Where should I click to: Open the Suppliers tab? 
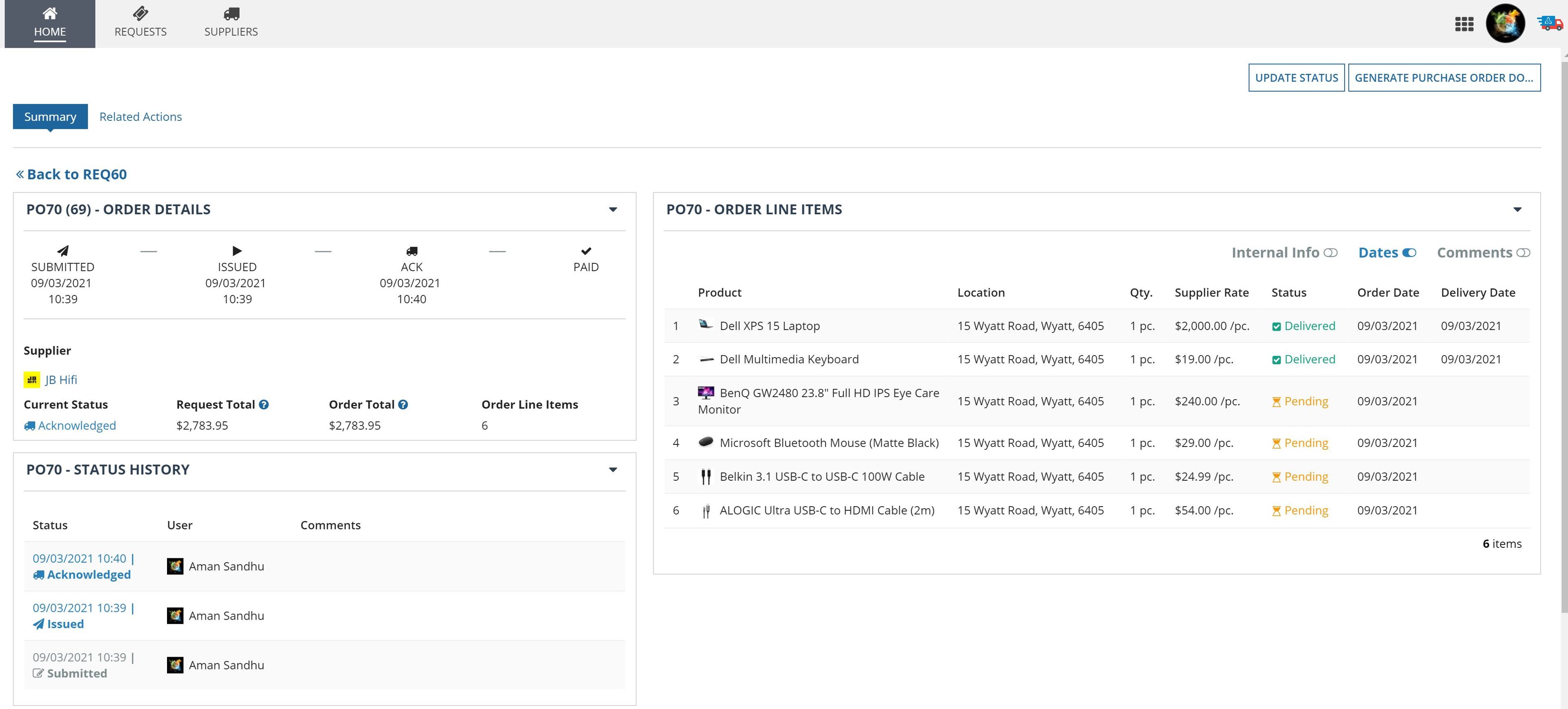click(231, 23)
